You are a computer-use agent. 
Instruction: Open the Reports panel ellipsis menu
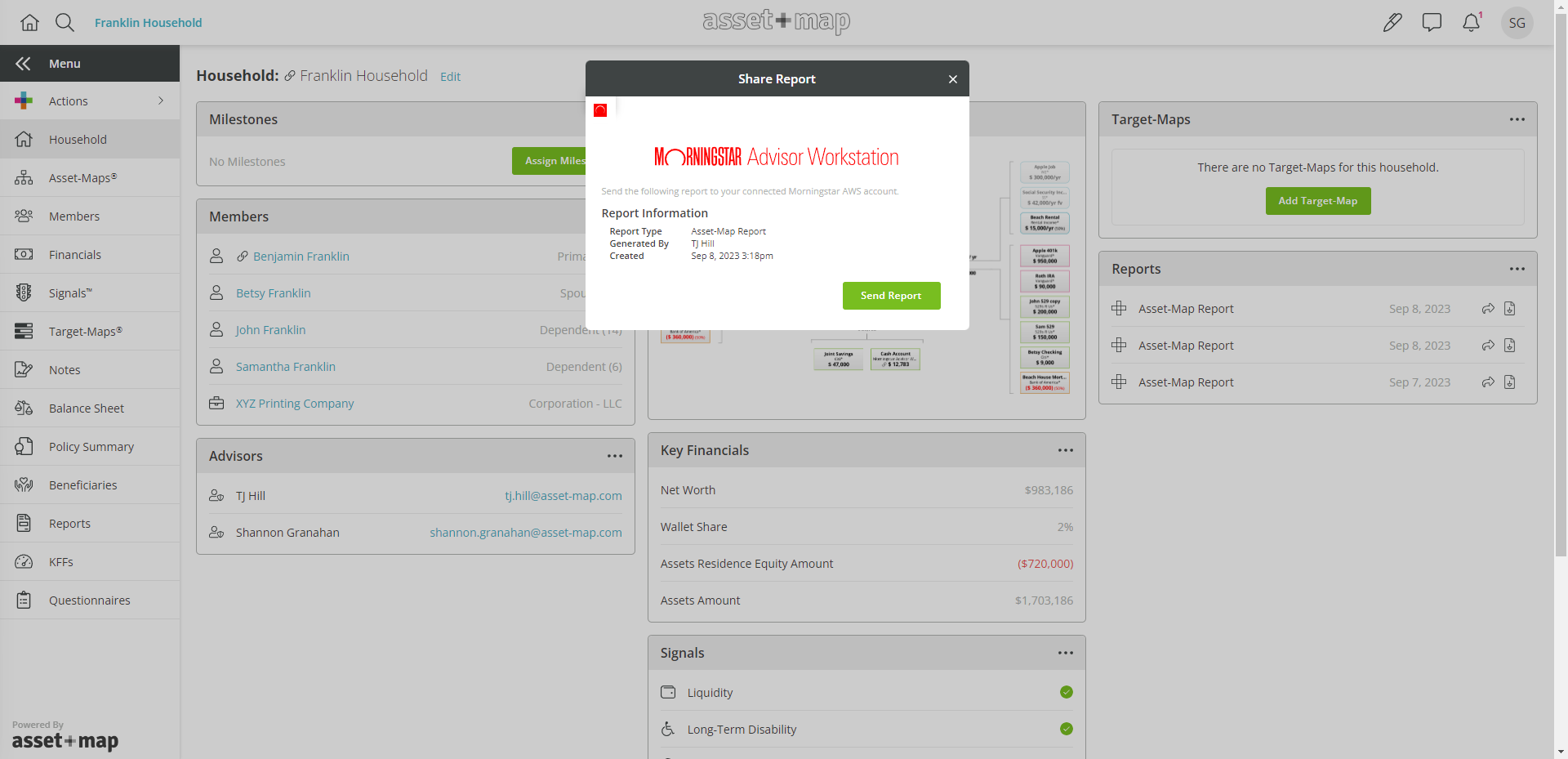[x=1517, y=268]
